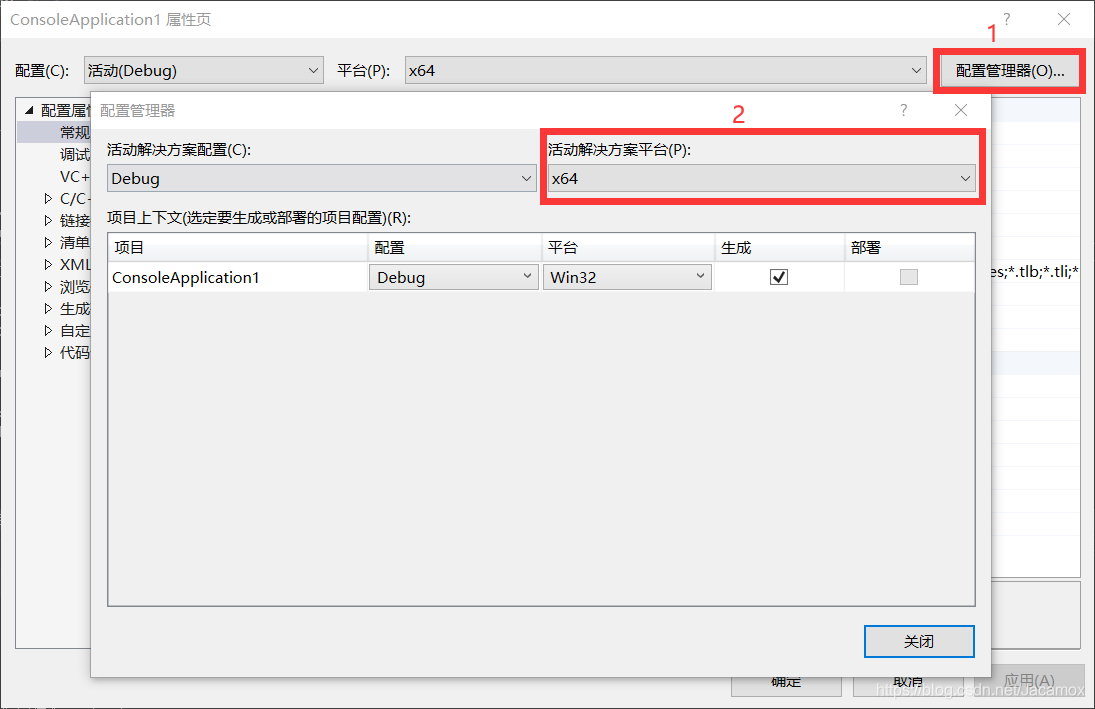Open the 配置(C) 活动(Debug) dropdown
Image resolution: width=1095 pixels, height=709 pixels.
[204, 70]
